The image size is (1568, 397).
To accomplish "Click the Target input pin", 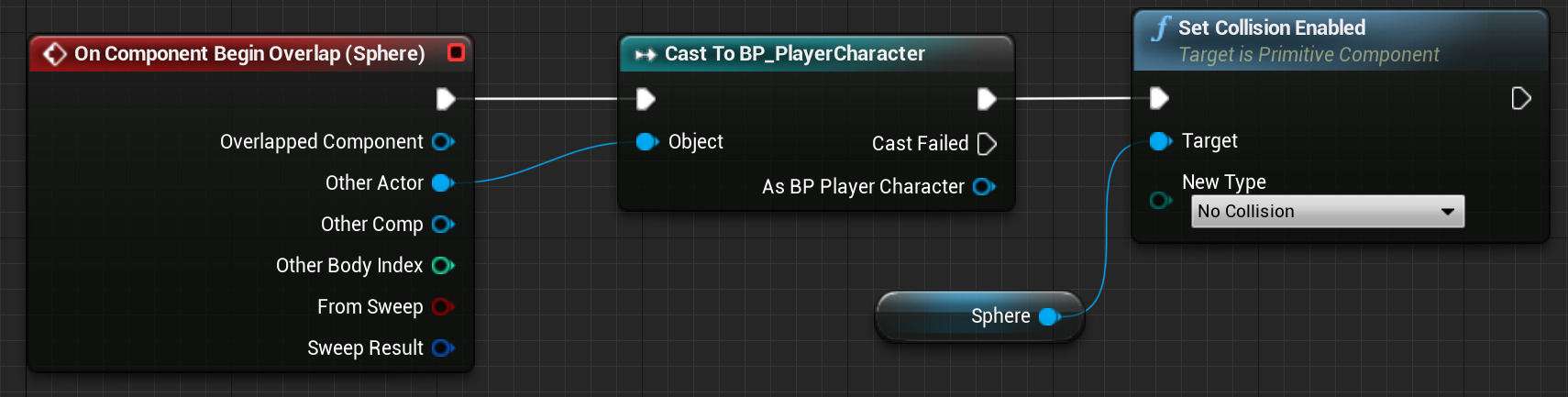I will pyautogui.click(x=1160, y=141).
